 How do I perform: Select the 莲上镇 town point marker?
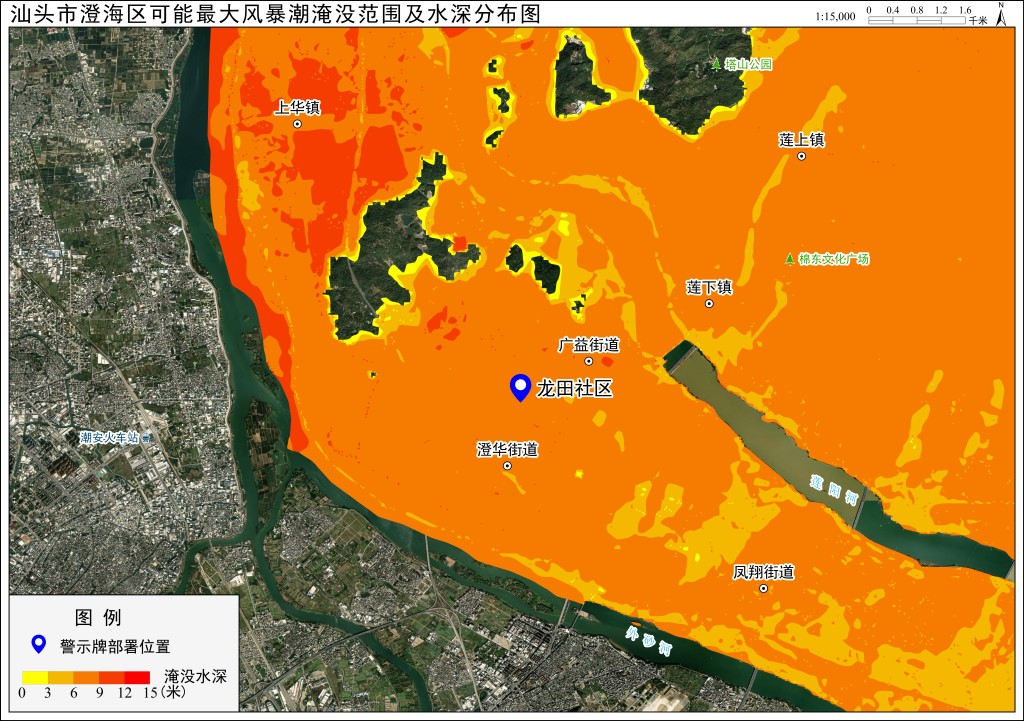click(801, 156)
